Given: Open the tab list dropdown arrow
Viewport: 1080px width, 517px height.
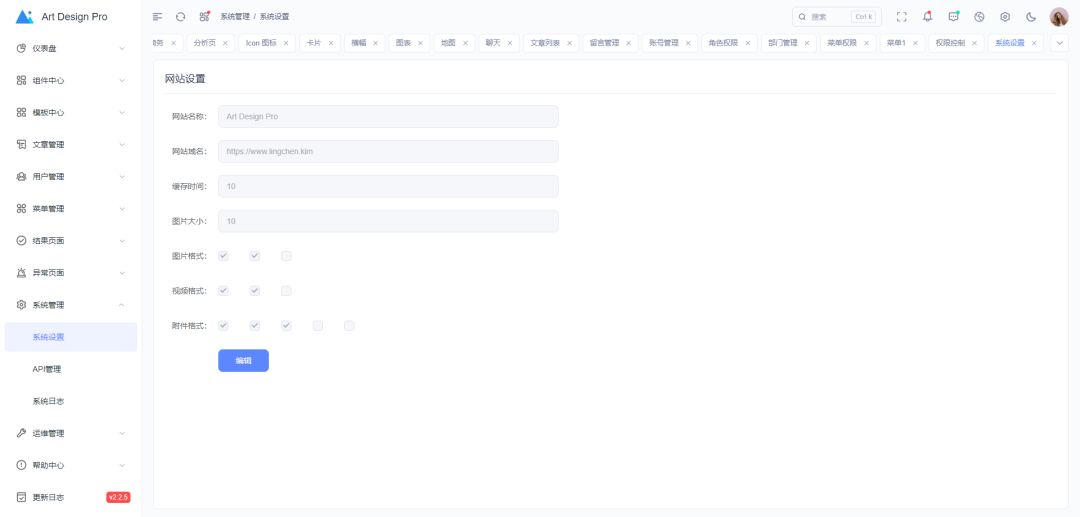Looking at the screenshot, I should [x=1059, y=43].
